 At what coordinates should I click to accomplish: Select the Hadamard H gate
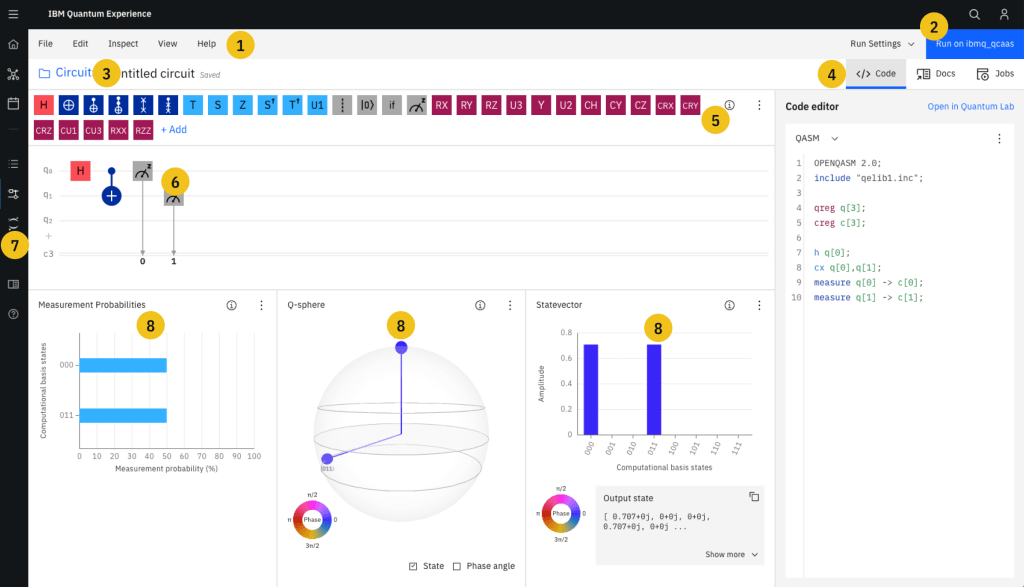pyautogui.click(x=43, y=104)
